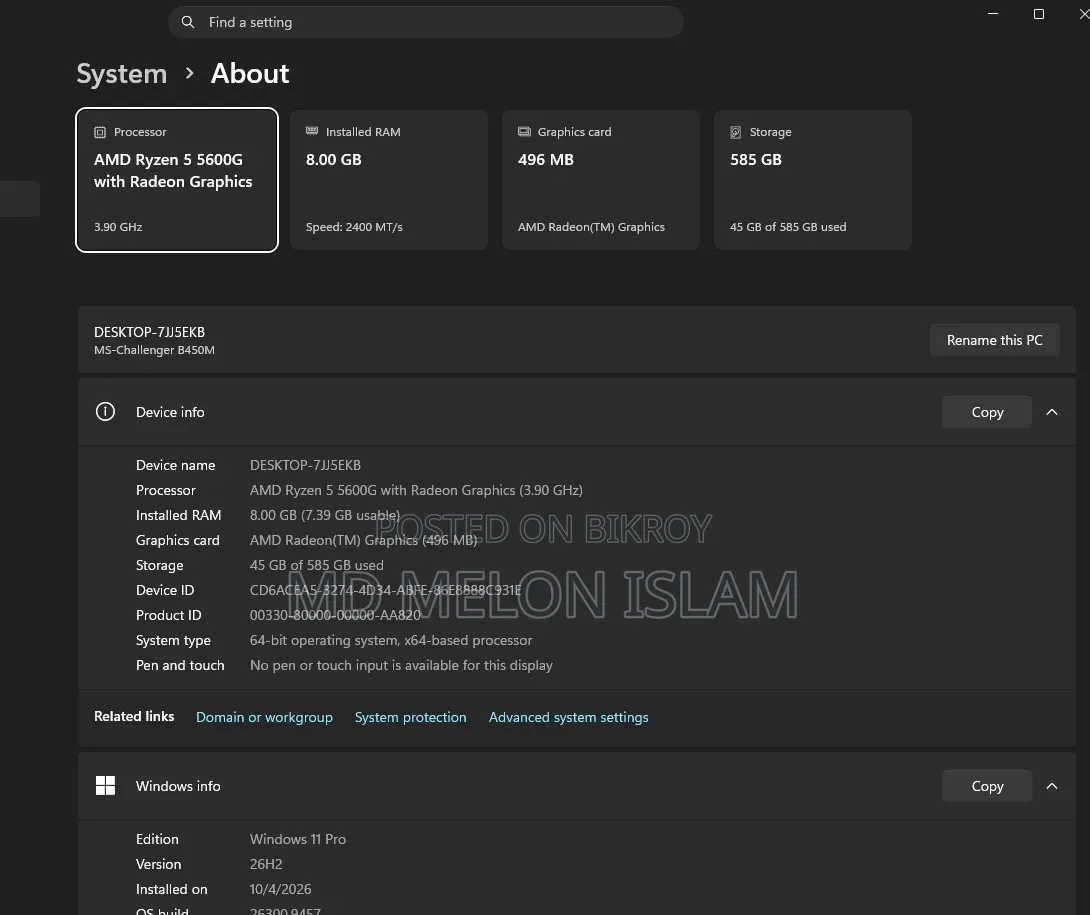
Task: Click the Processor chip icon
Action: click(x=100, y=132)
